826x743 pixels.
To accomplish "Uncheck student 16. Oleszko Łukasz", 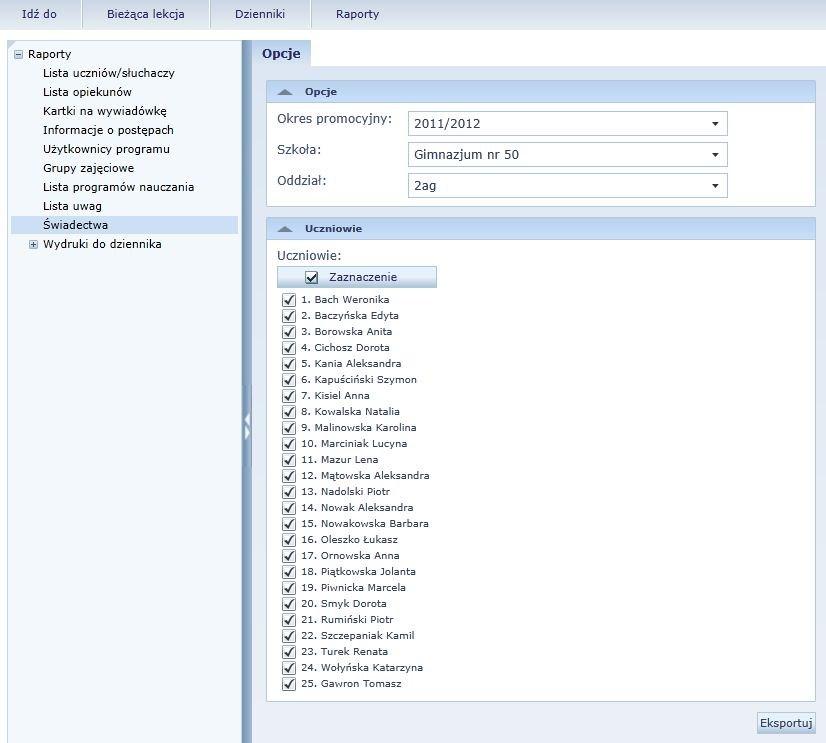I will click(x=289, y=540).
